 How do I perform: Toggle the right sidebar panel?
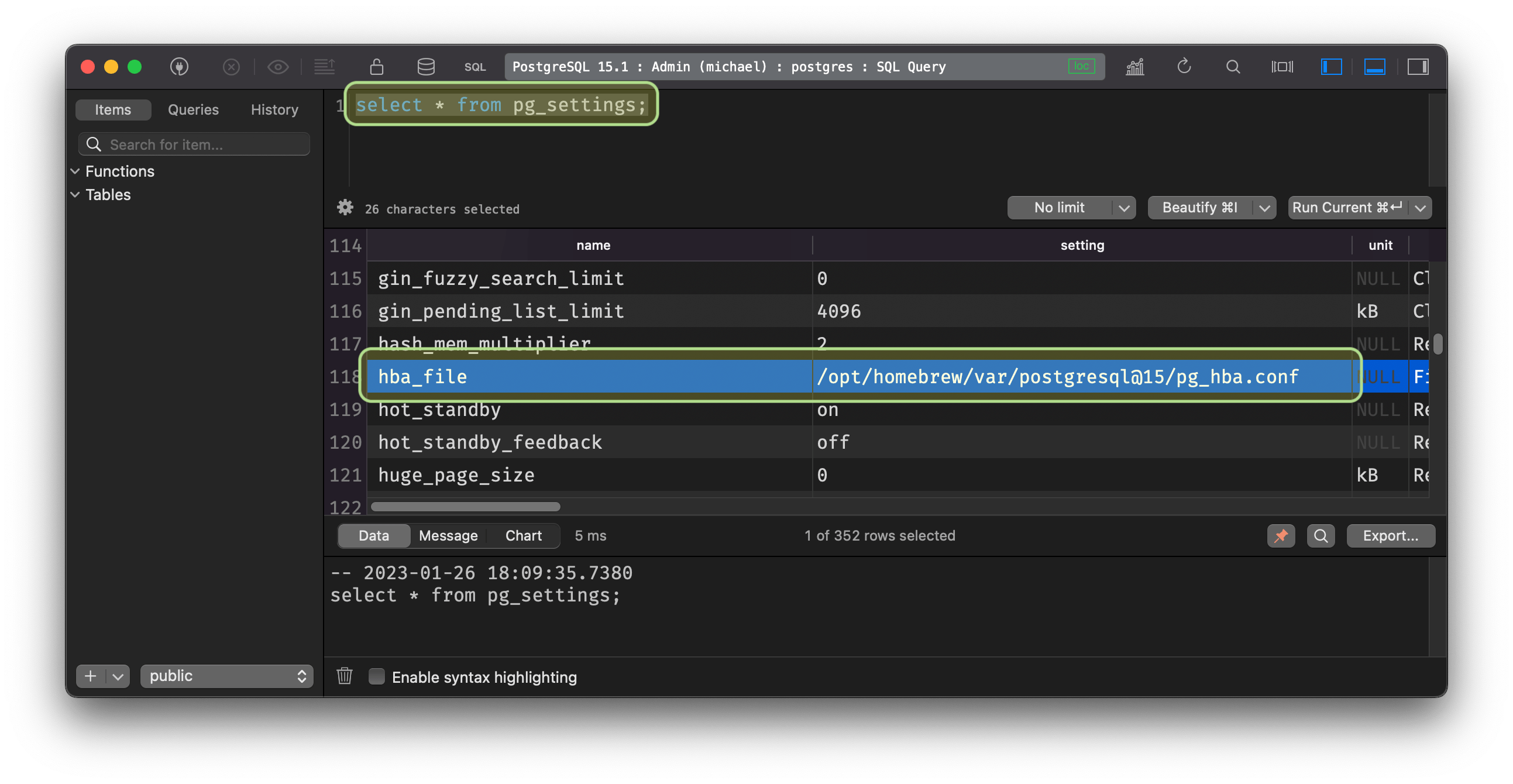coord(1417,66)
